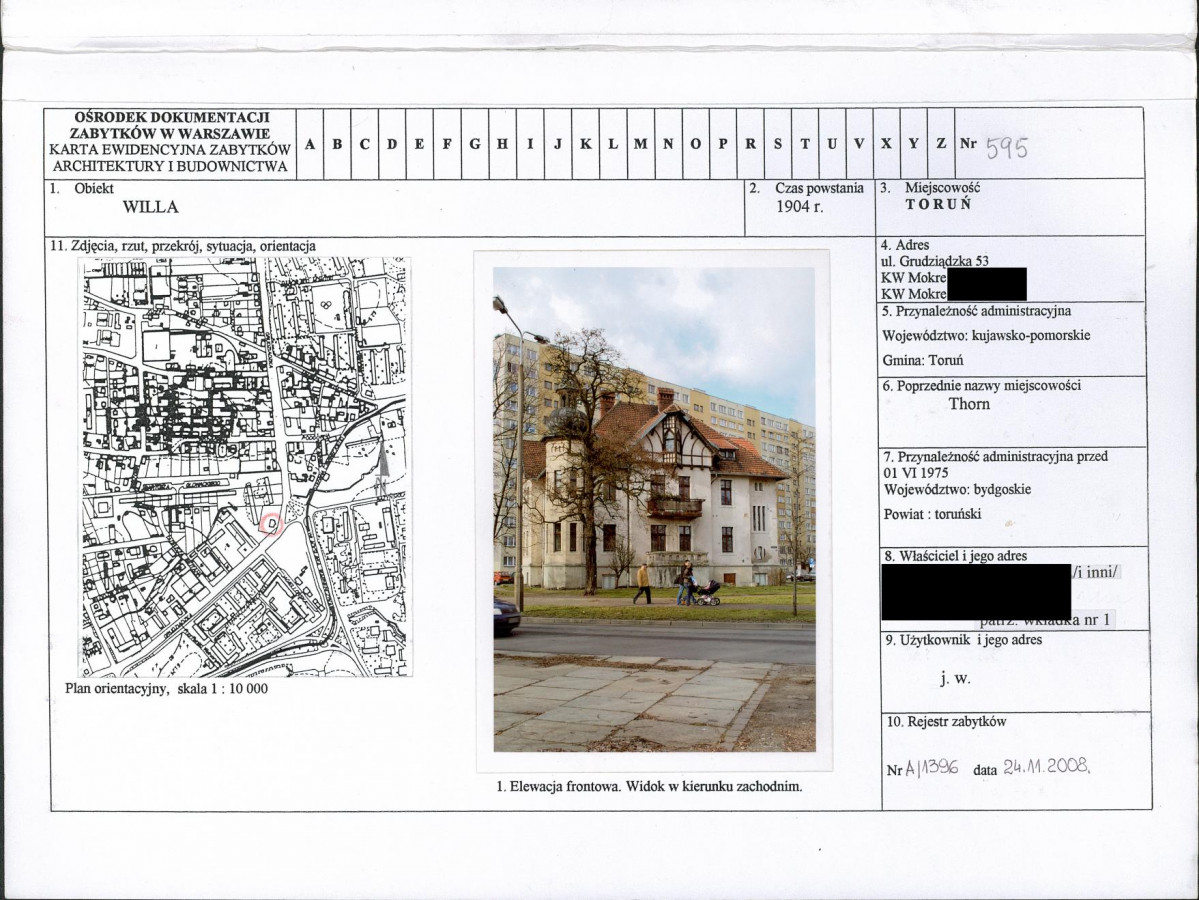Click the '6. Poprzednie nazwy miejscowości' label
The image size is (1199, 900).
coord(982,385)
